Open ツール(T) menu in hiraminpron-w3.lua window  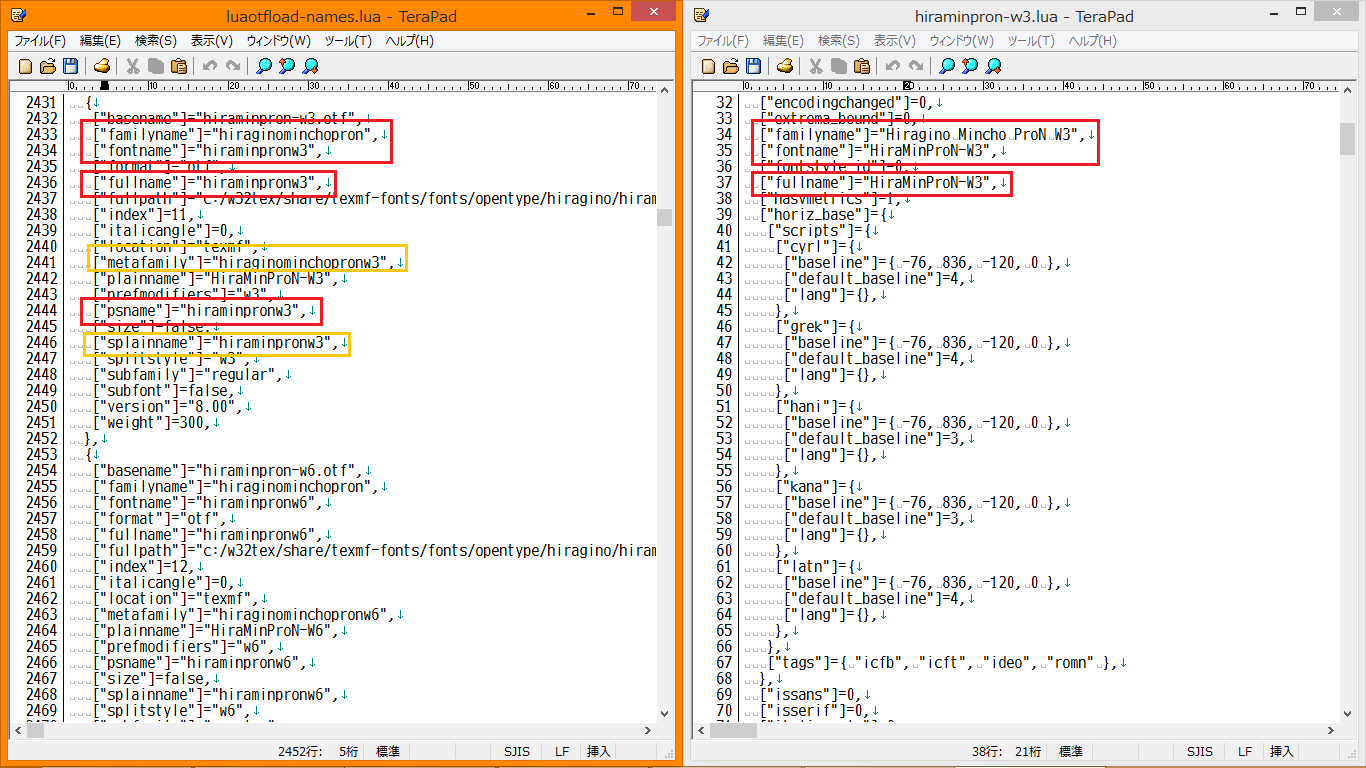[x=1031, y=41]
